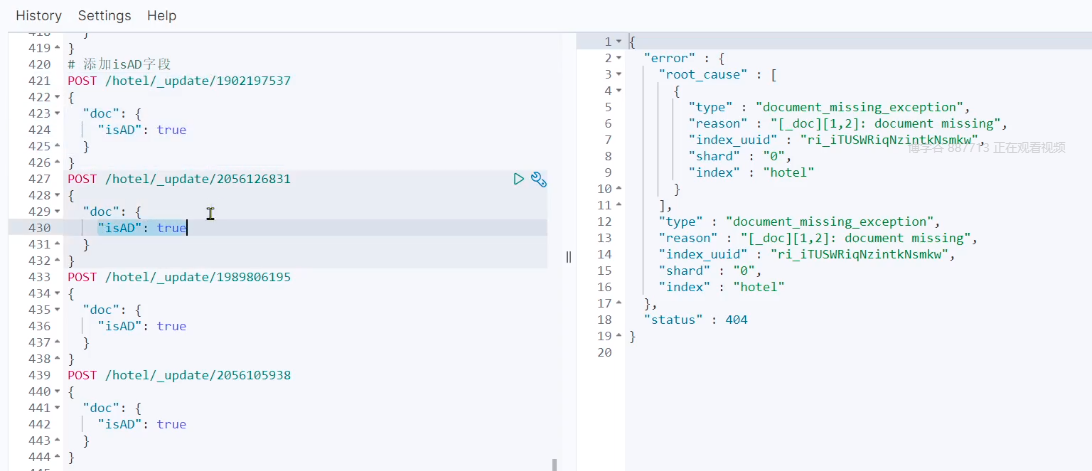Screen dimensions: 1092x471
Task: Click "type" : "document_missing_exception" on line 5
Action: coord(829,107)
